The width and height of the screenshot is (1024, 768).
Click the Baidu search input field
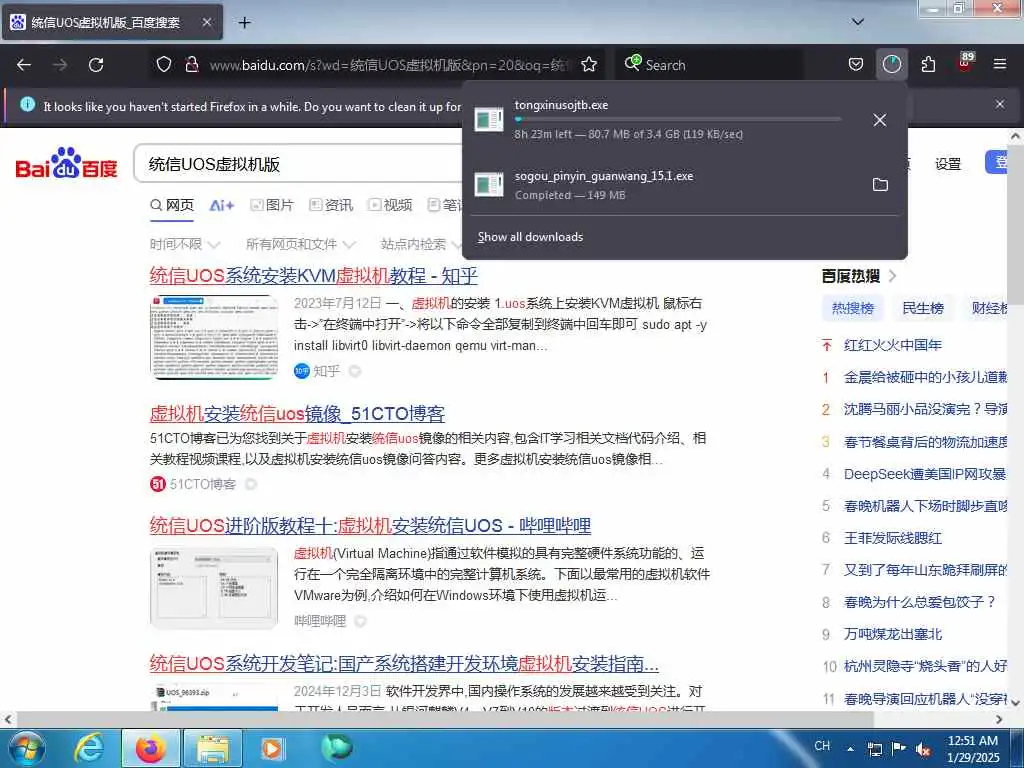(297, 164)
